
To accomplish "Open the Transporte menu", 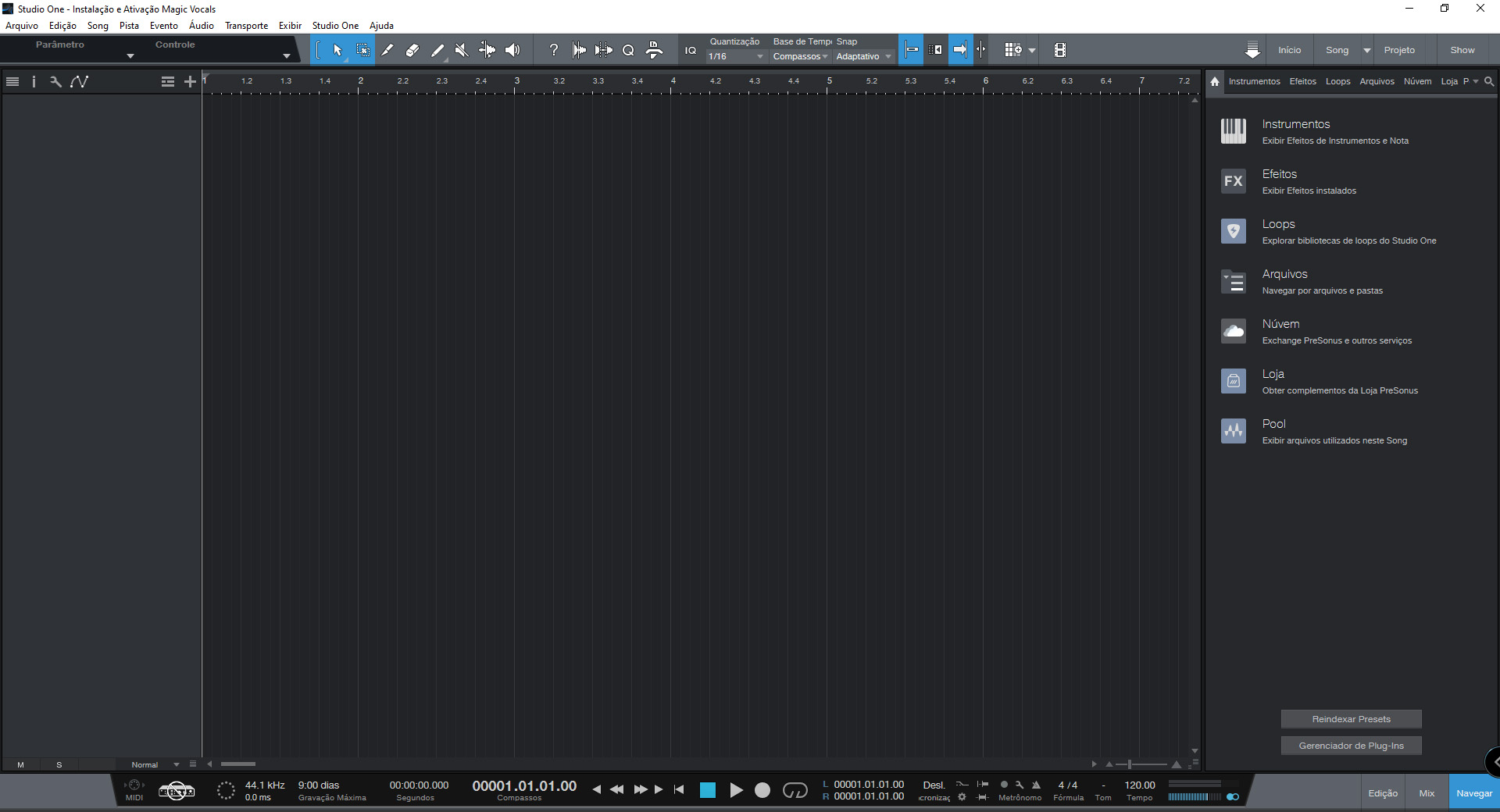I will pyautogui.click(x=247, y=26).
